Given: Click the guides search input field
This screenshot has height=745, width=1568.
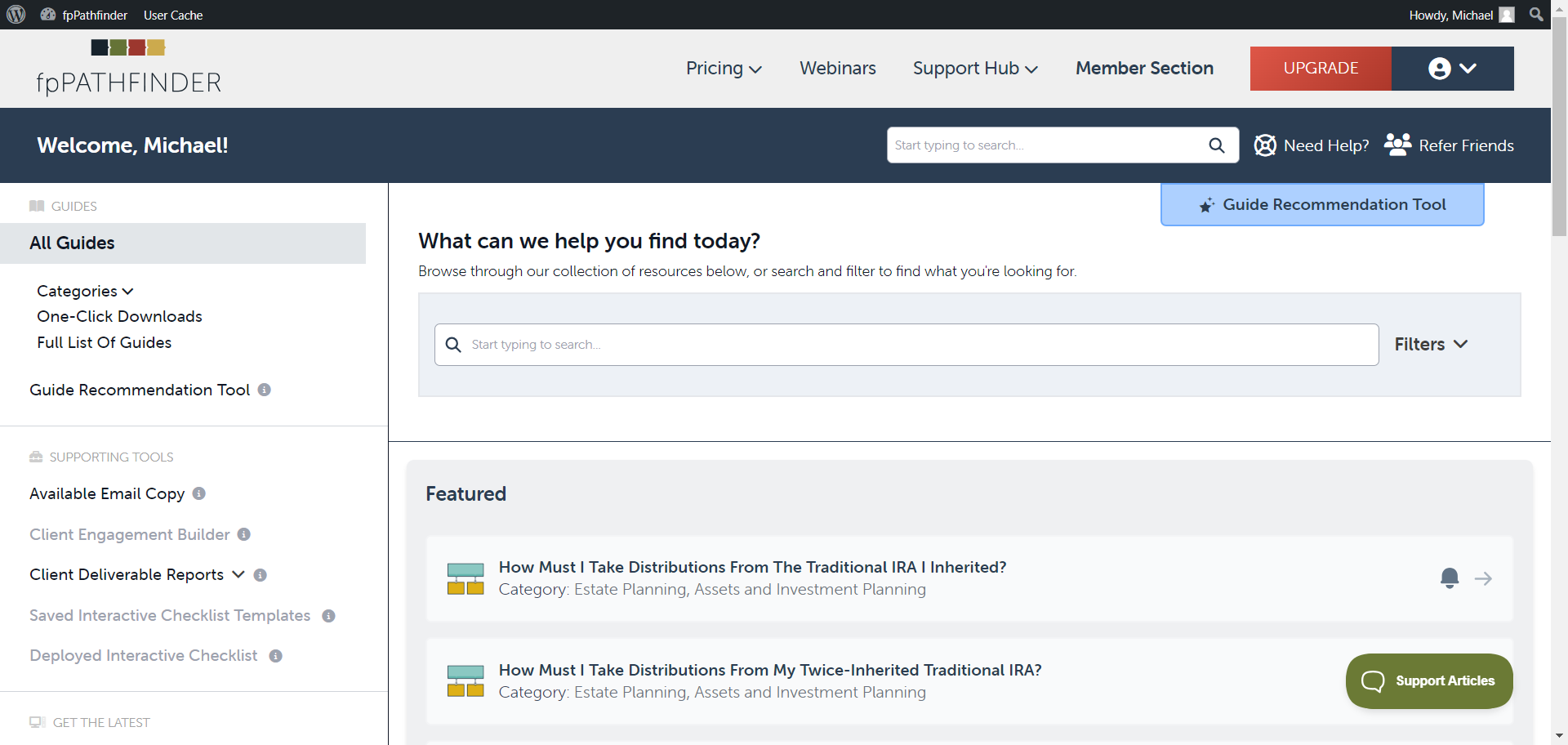Looking at the screenshot, I should coord(906,345).
